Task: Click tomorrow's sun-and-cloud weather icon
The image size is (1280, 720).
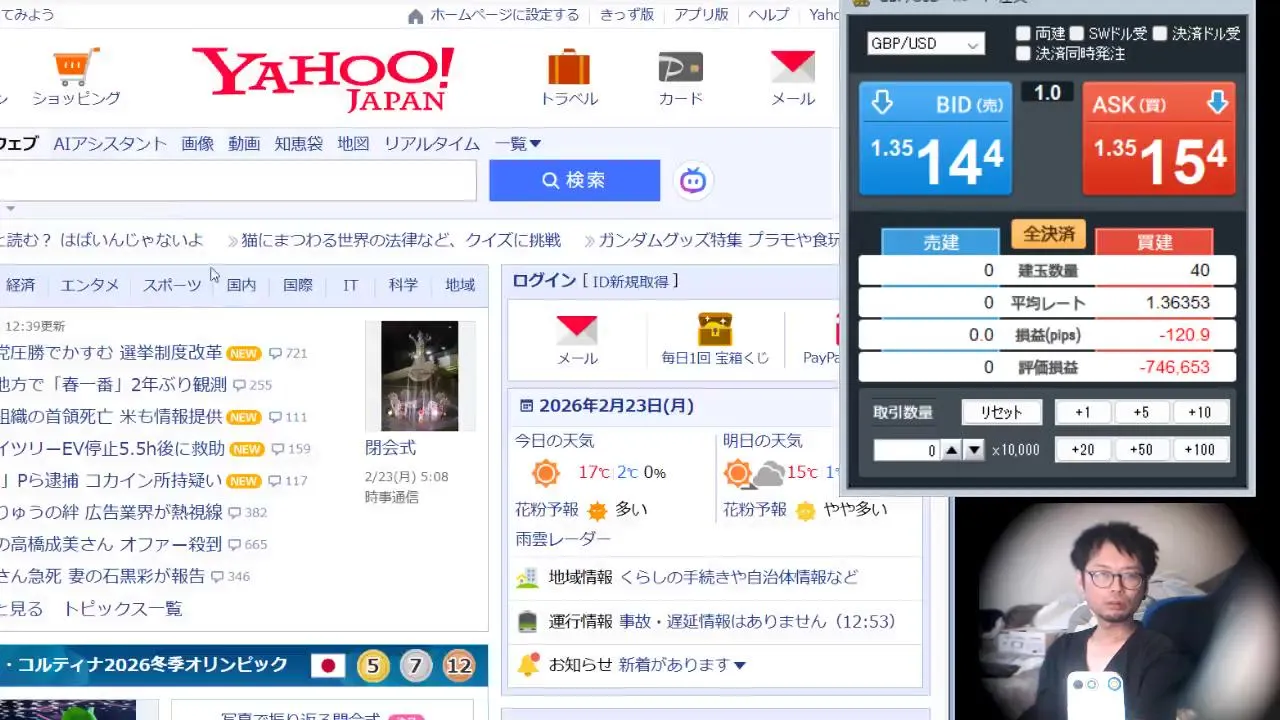Action: click(754, 473)
